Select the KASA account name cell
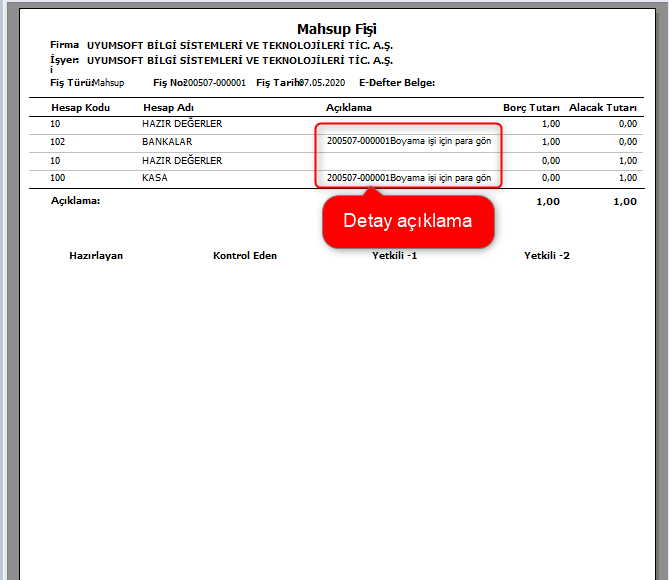669x580 pixels. [x=155, y=178]
